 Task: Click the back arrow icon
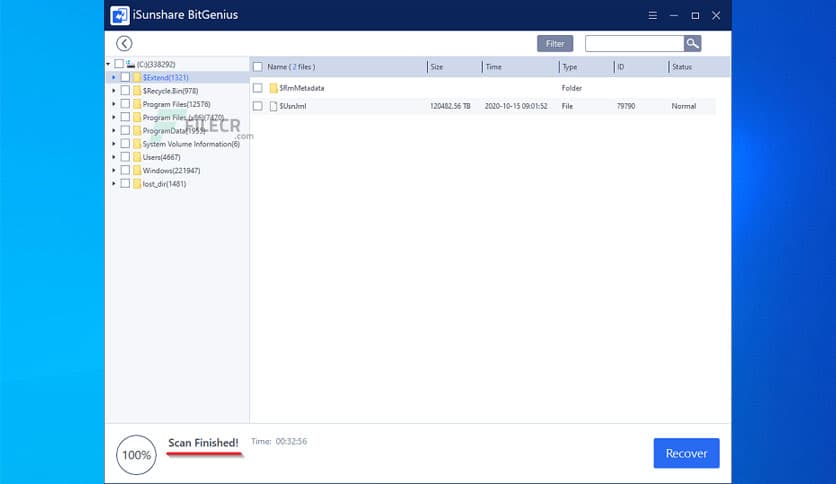(x=124, y=43)
